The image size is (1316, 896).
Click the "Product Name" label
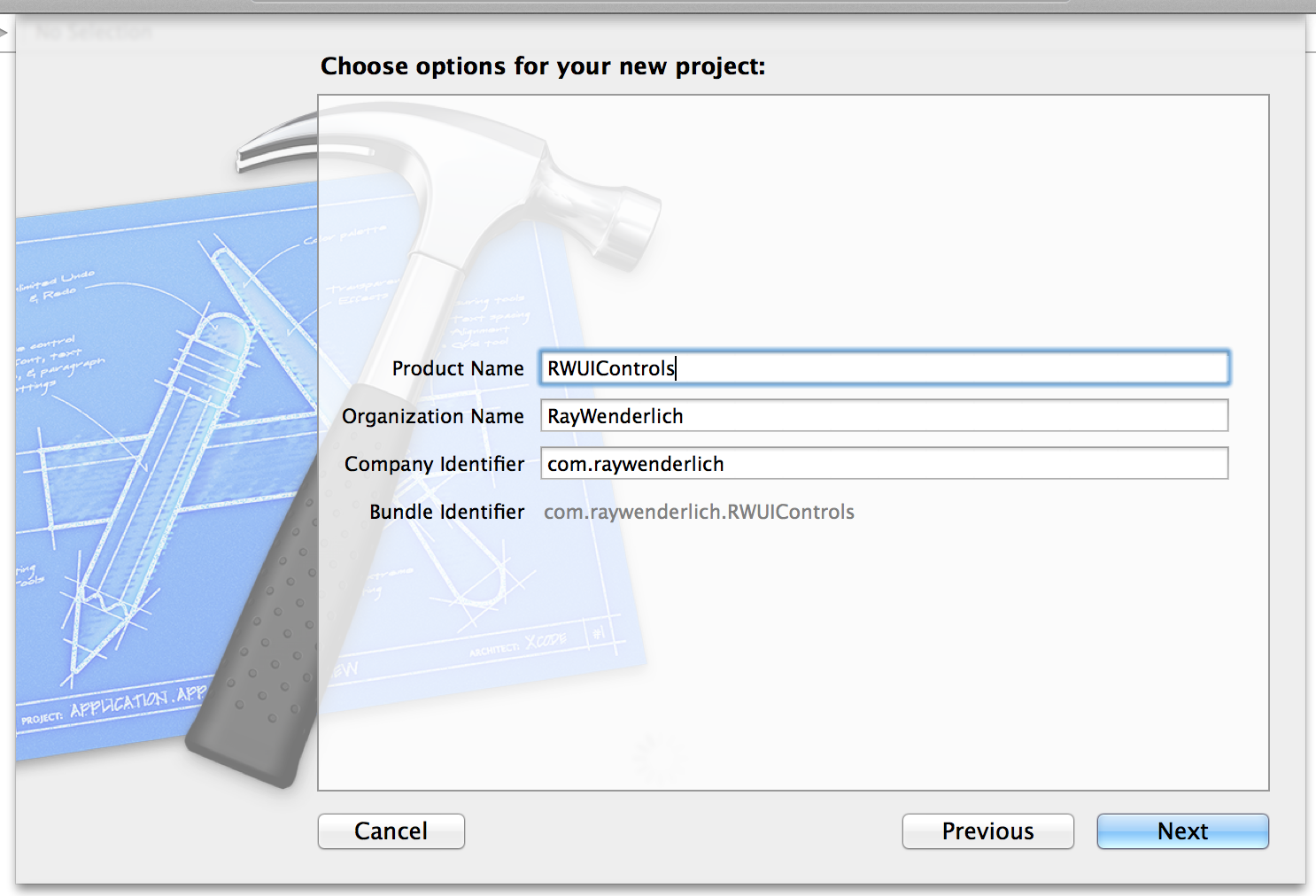pyautogui.click(x=458, y=368)
